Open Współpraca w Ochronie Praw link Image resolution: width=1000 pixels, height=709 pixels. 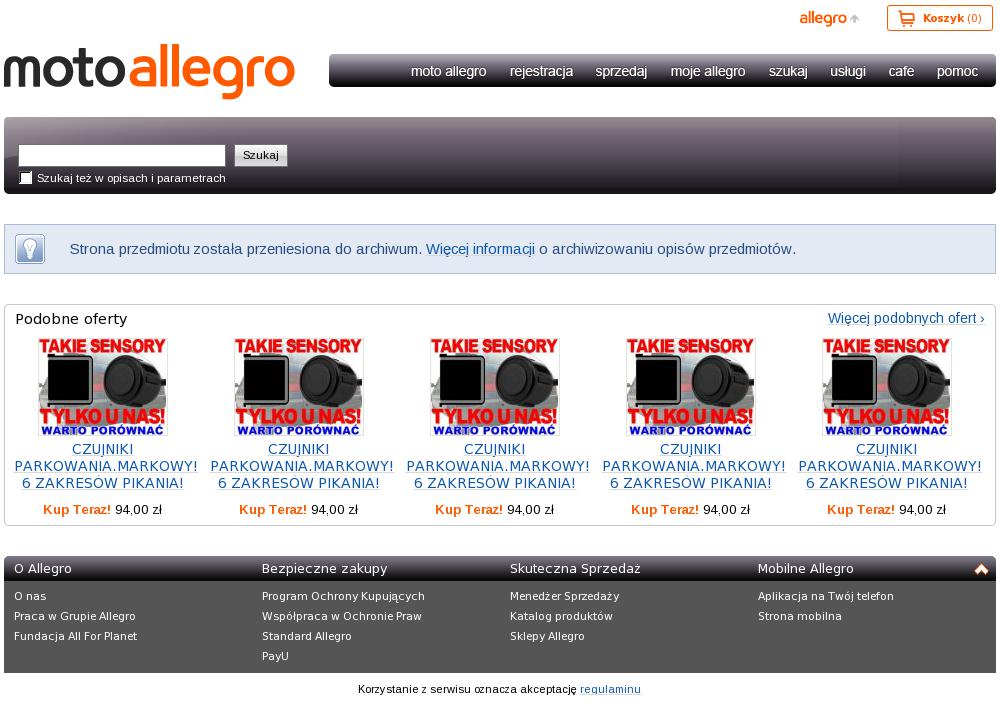tap(342, 616)
